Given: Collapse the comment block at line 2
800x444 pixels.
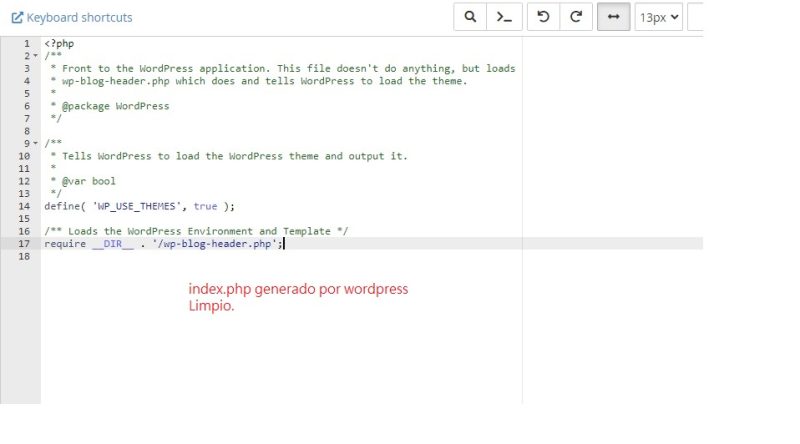Looking at the screenshot, I should [35, 57].
